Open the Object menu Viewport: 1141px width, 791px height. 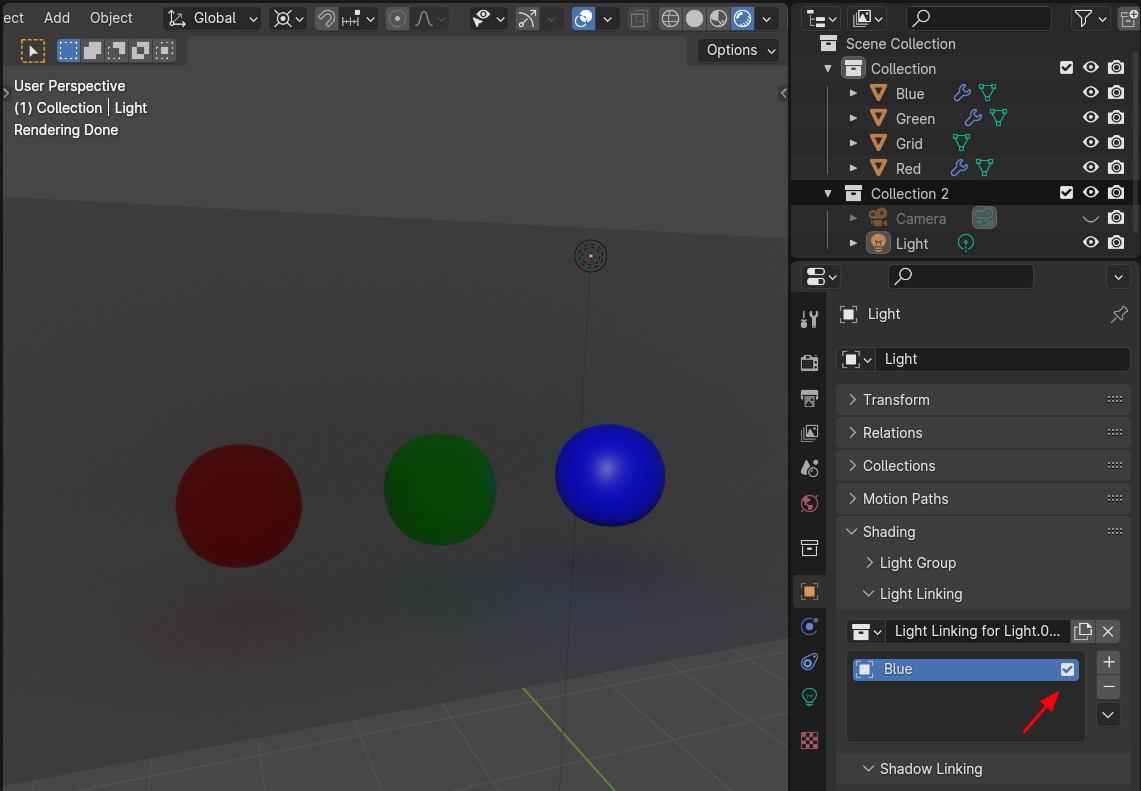click(x=111, y=17)
